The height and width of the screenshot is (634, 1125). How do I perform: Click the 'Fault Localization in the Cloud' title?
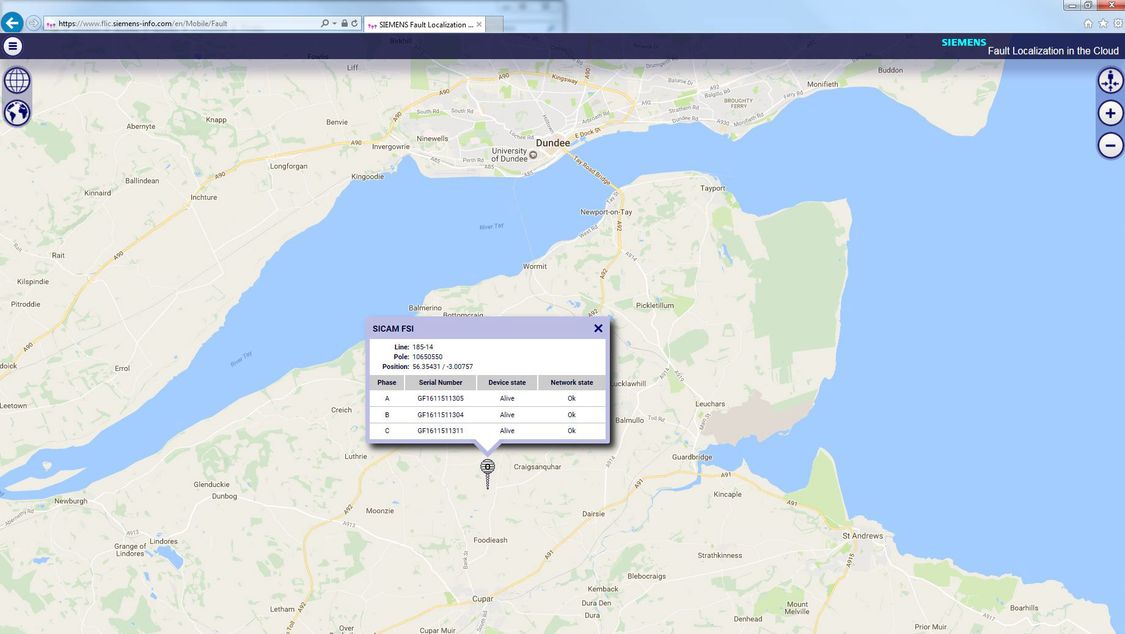[x=1053, y=51]
